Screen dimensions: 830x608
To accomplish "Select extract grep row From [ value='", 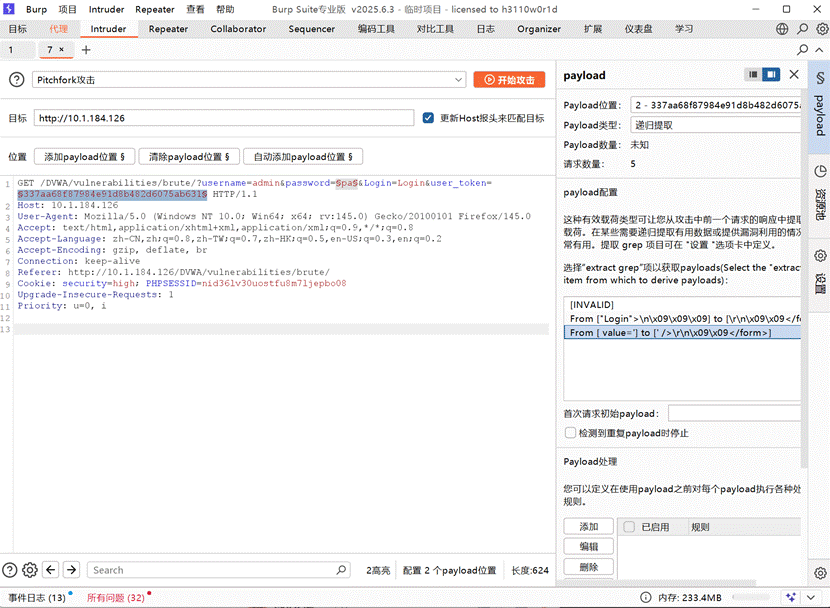I will point(682,332).
